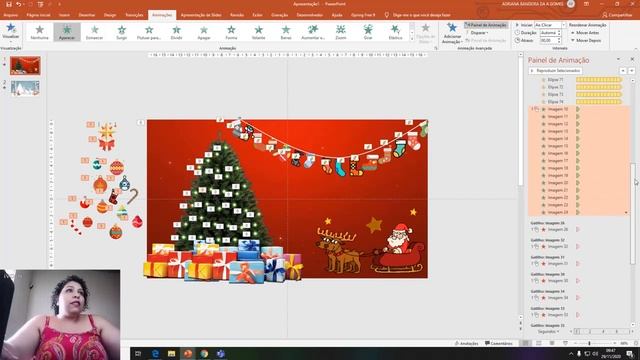Image resolution: width=640 pixels, height=360 pixels.
Task: Click the Visualizar animation preview star
Action: pyautogui.click(x=11, y=29)
